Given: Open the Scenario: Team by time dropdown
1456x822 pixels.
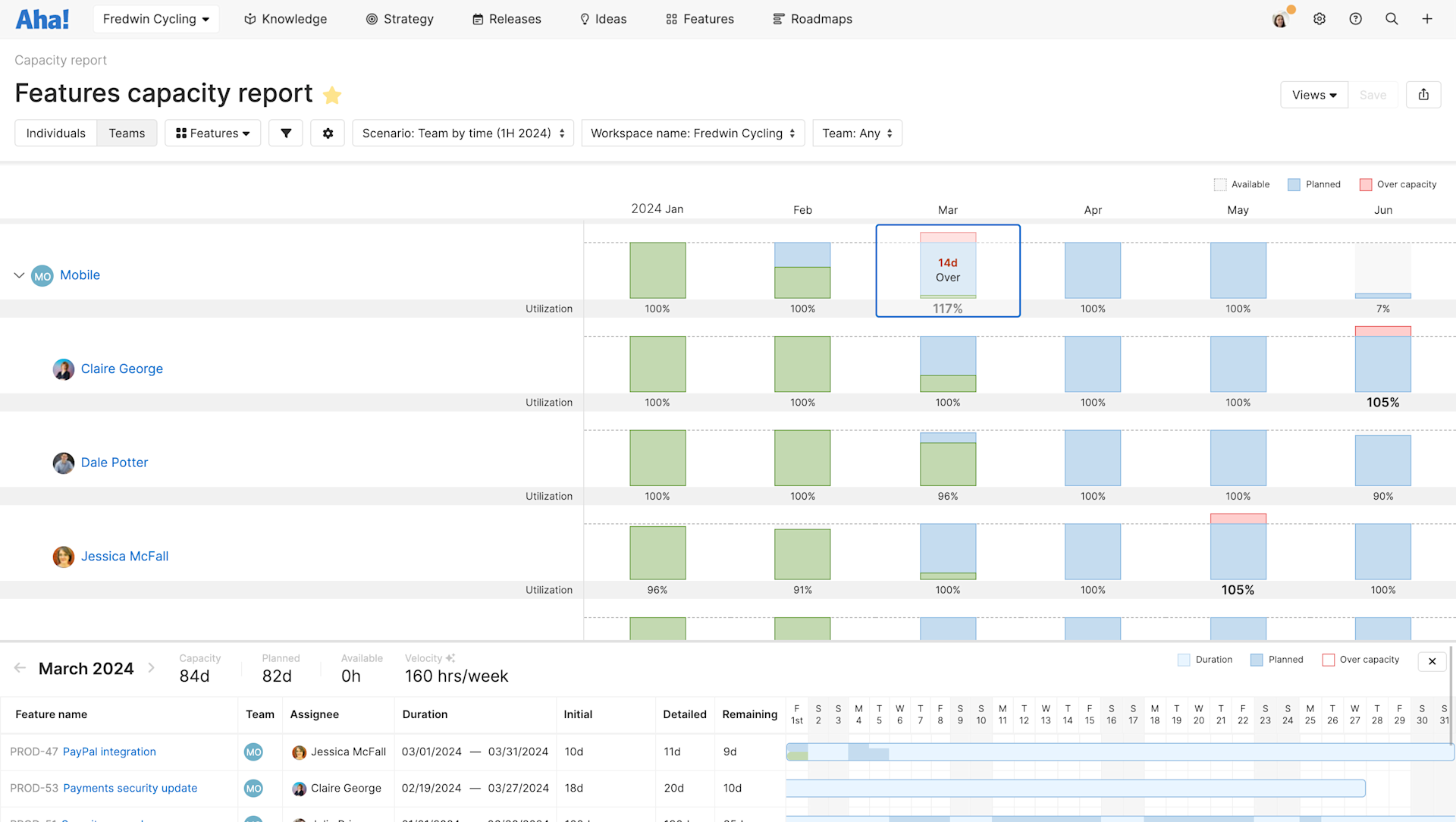Looking at the screenshot, I should point(463,133).
